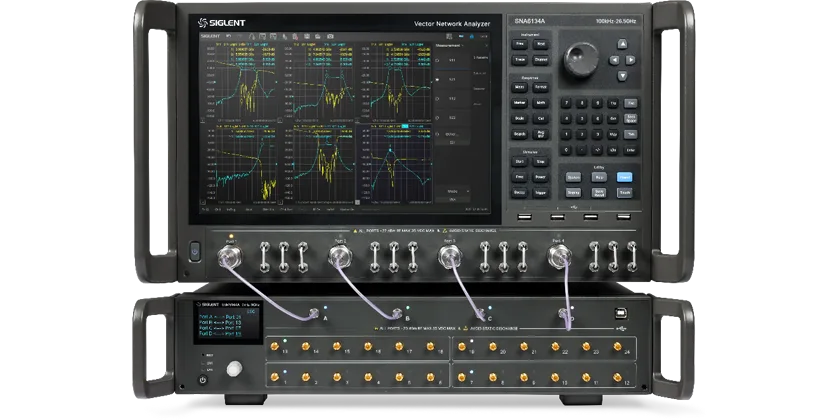The width and height of the screenshot is (840, 420).
Task: Click the Port 2 connector on the analyzer
Action: 340,256
